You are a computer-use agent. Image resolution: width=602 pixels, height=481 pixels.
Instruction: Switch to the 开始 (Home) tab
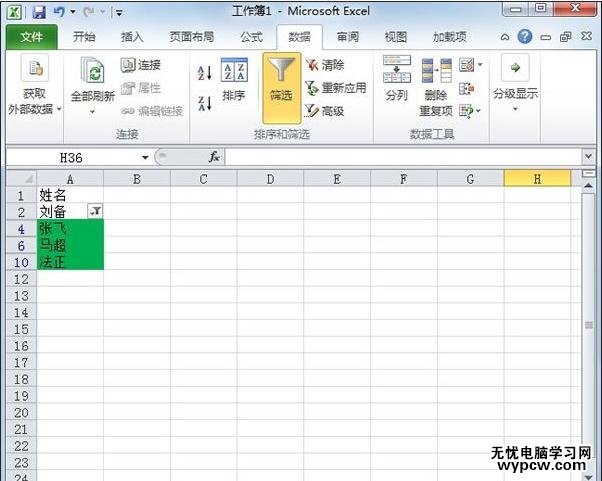click(84, 37)
